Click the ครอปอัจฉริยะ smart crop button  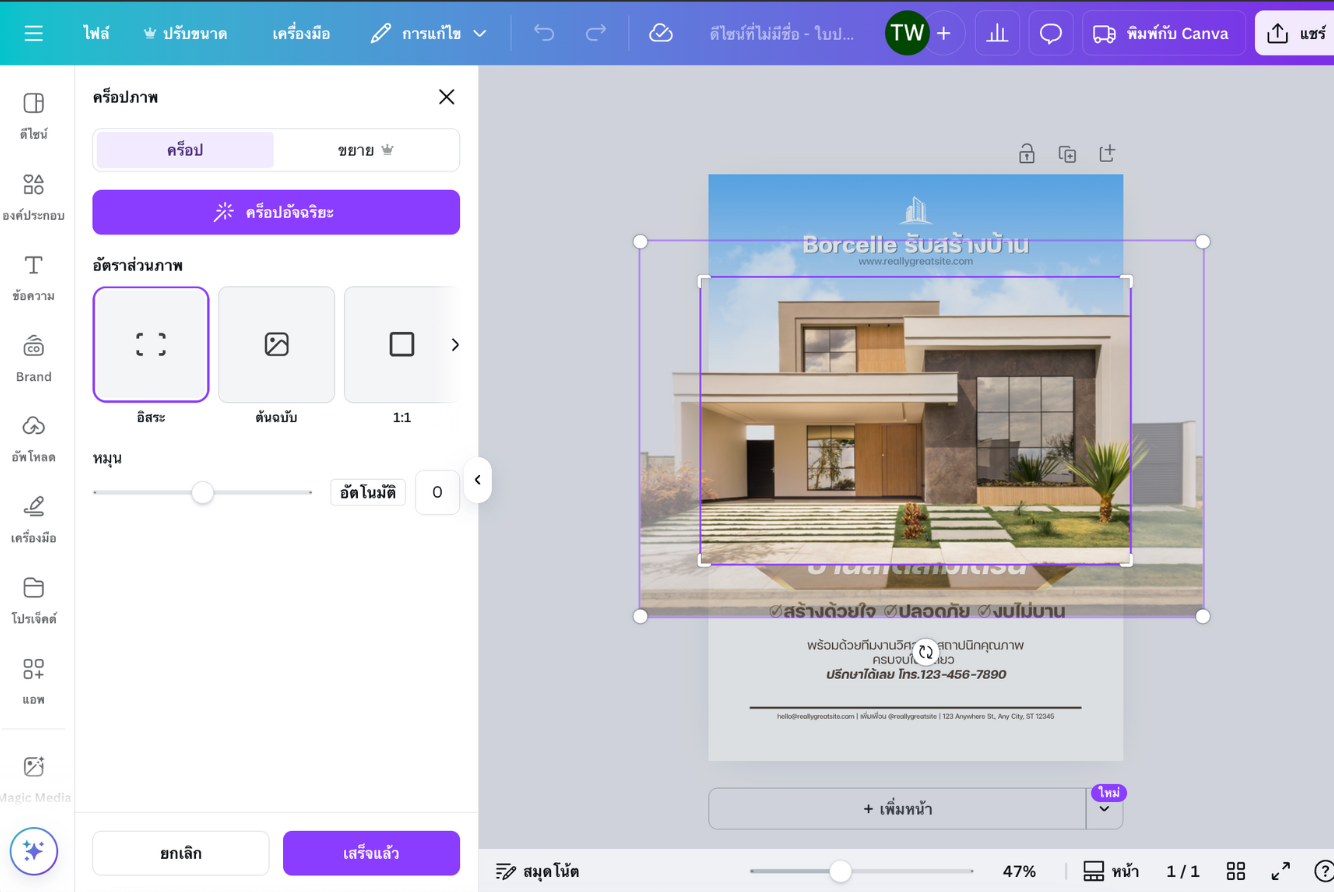click(276, 212)
